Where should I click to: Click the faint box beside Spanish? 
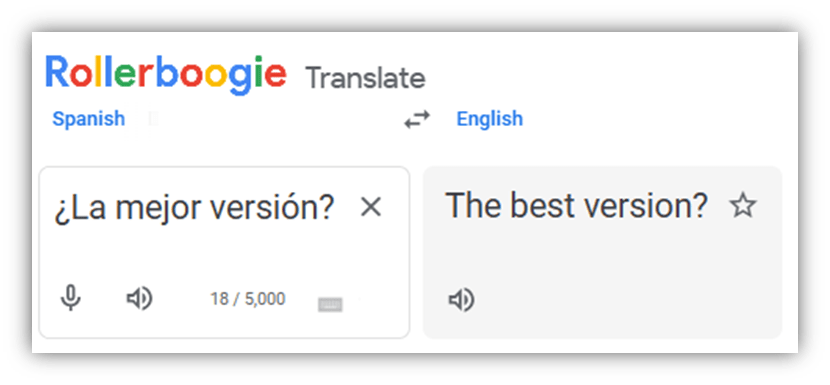(154, 119)
